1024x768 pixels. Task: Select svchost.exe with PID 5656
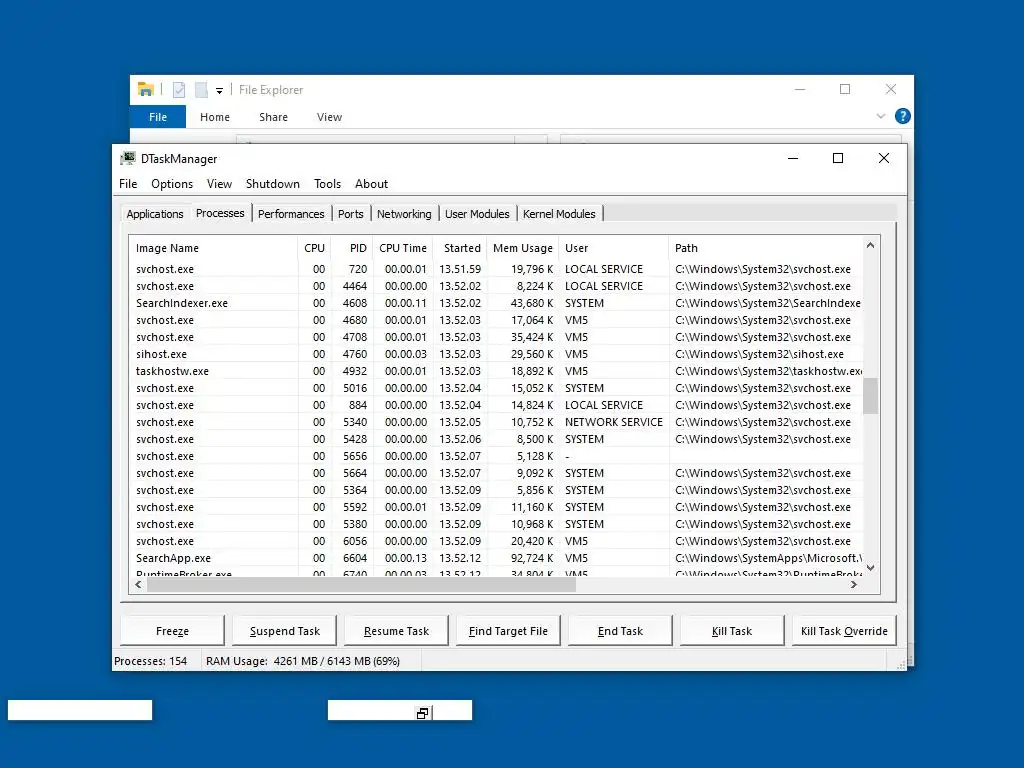(x=496, y=456)
